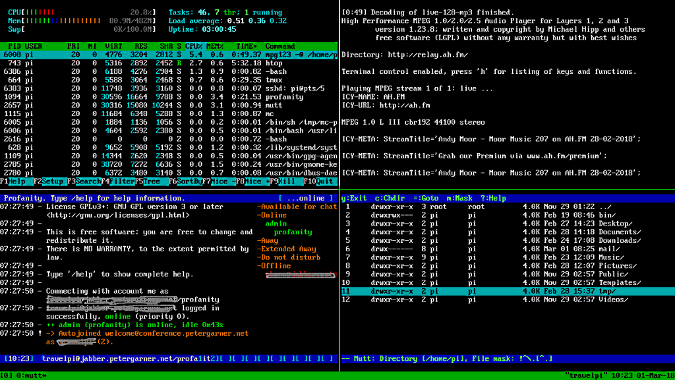Click Available for chat roster group
The height and width of the screenshot is (380, 675).
pyautogui.click(x=297, y=207)
